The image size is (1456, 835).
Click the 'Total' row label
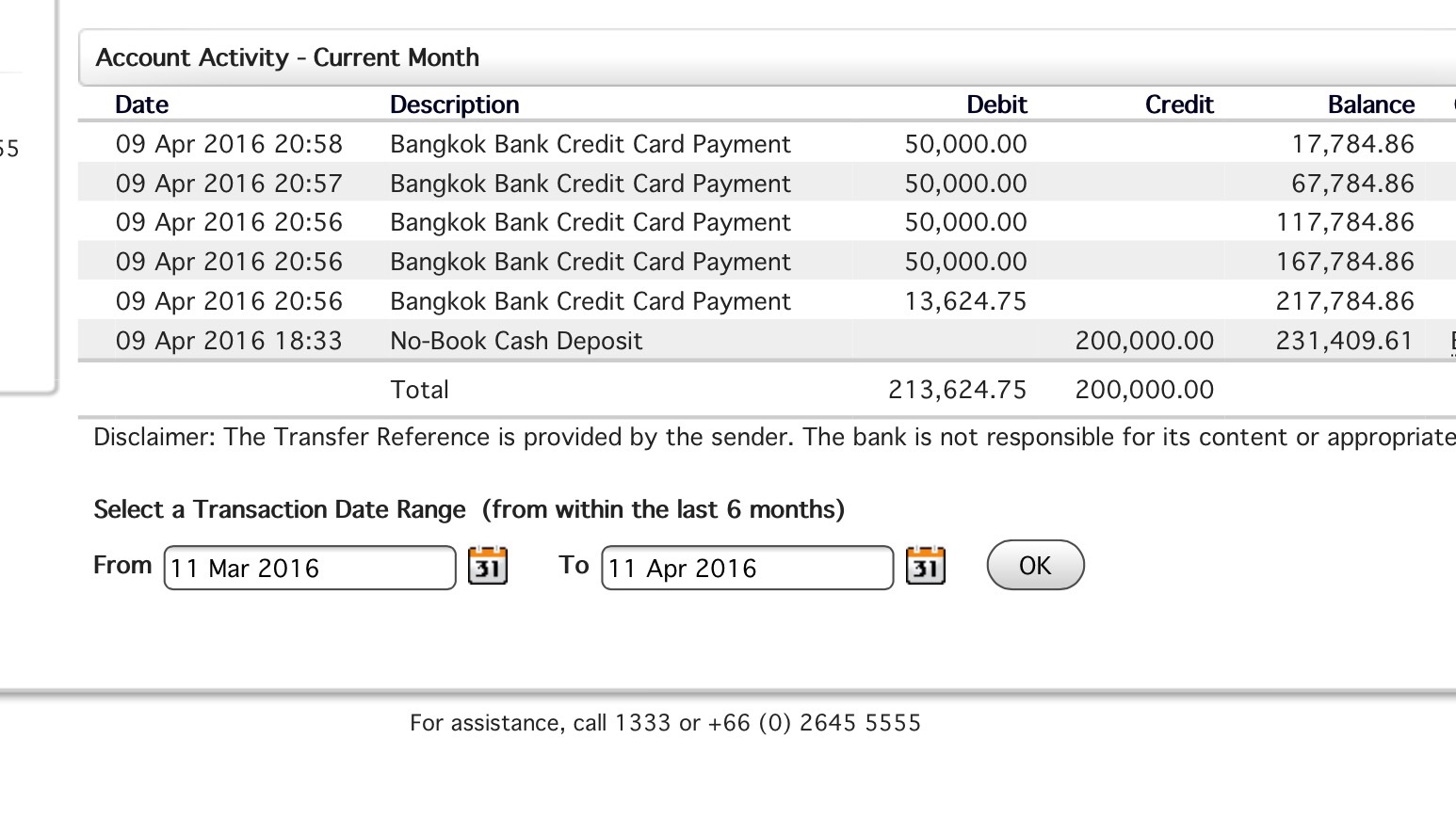419,390
